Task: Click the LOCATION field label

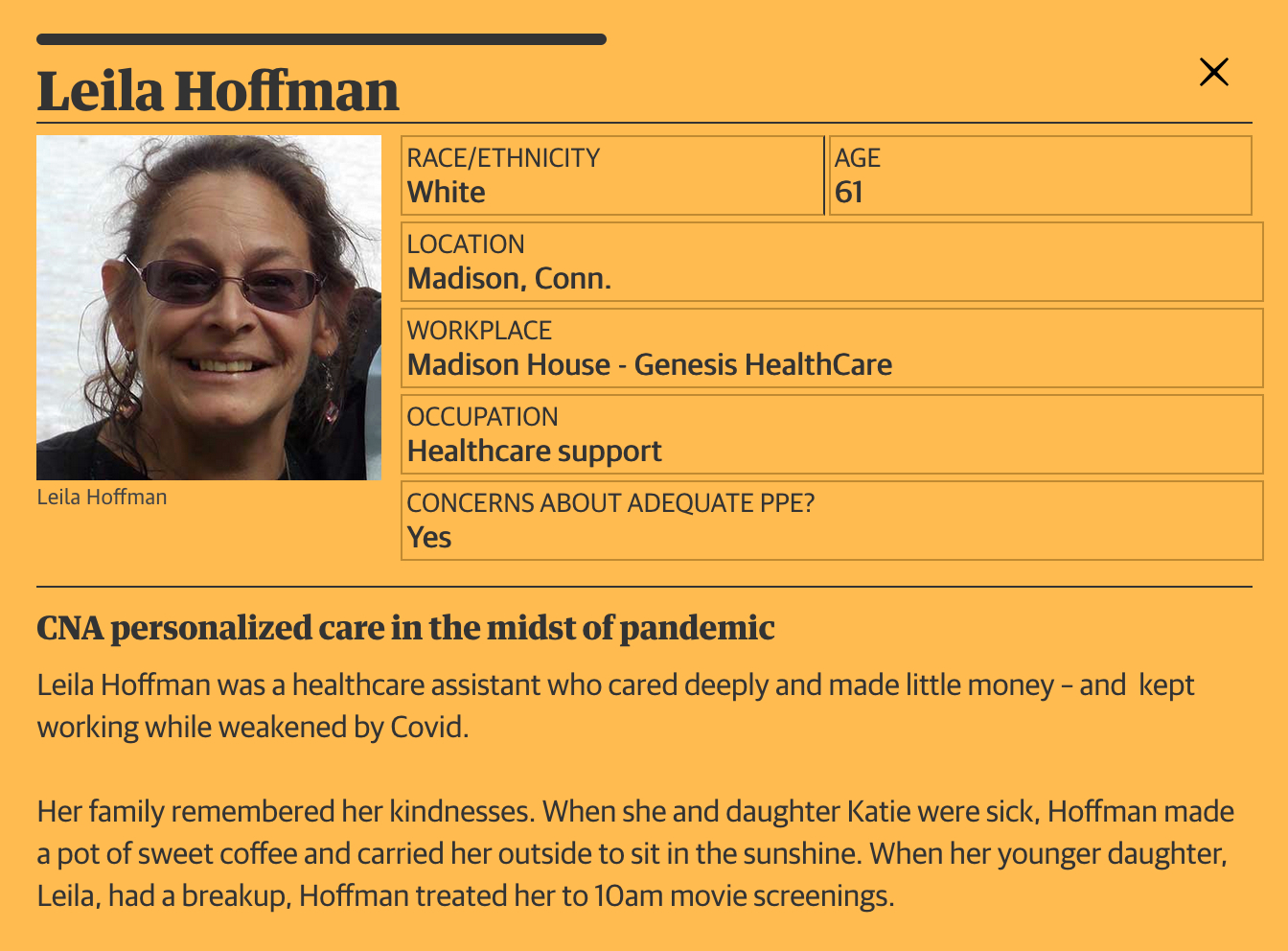Action: pos(466,244)
